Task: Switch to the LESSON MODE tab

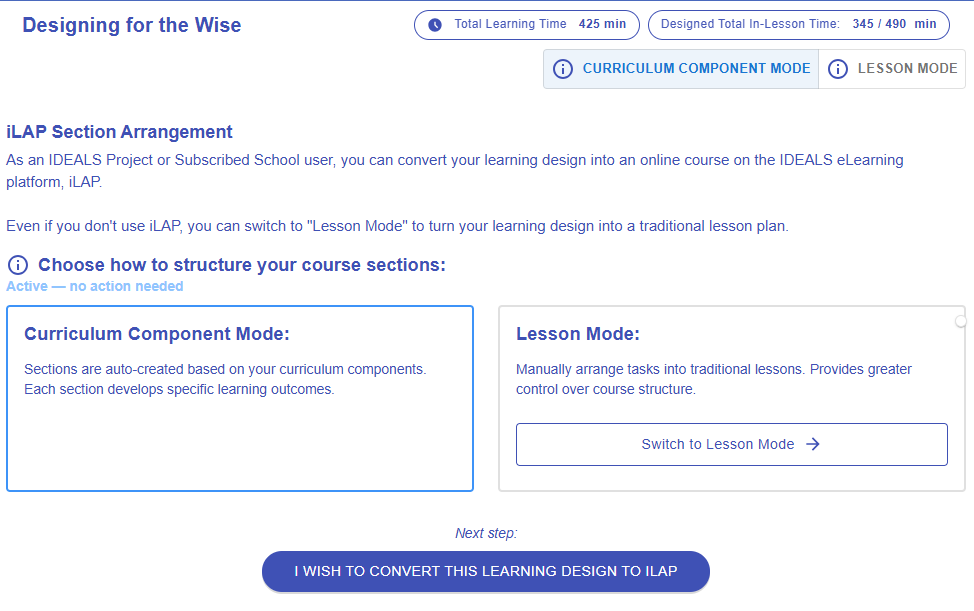Action: [892, 69]
